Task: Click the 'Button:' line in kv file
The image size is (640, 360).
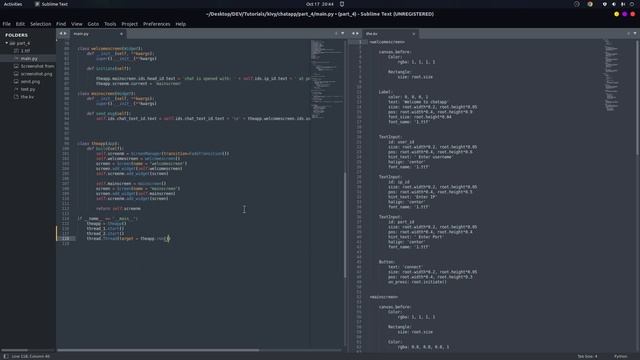Action: pyautogui.click(x=387, y=262)
